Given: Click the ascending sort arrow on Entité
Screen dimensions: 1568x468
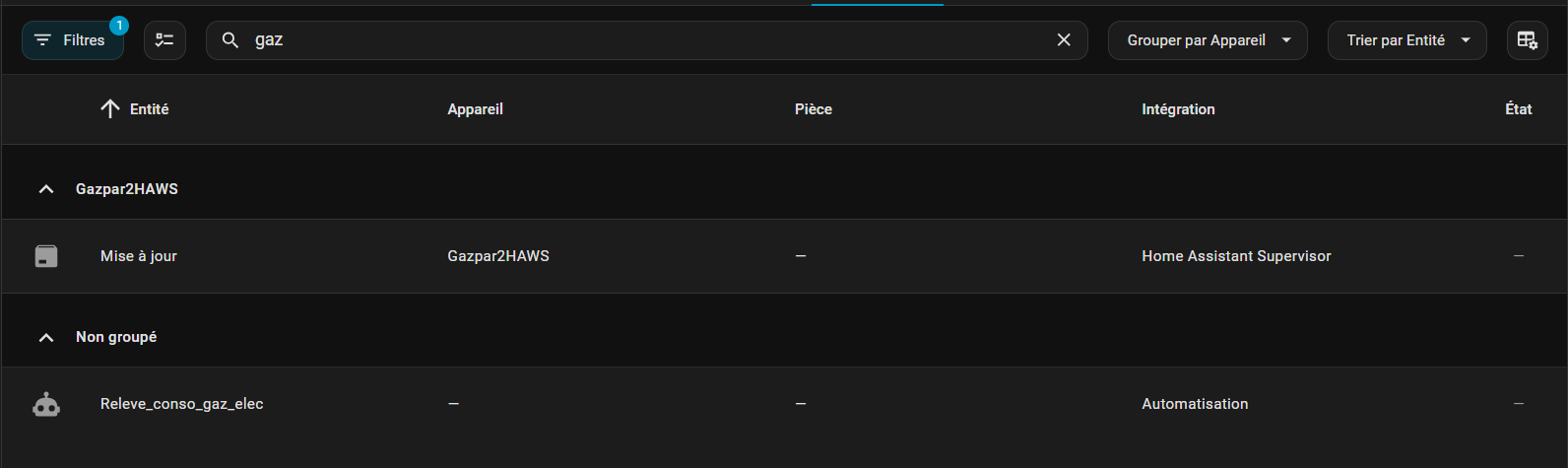Looking at the screenshot, I should [110, 109].
